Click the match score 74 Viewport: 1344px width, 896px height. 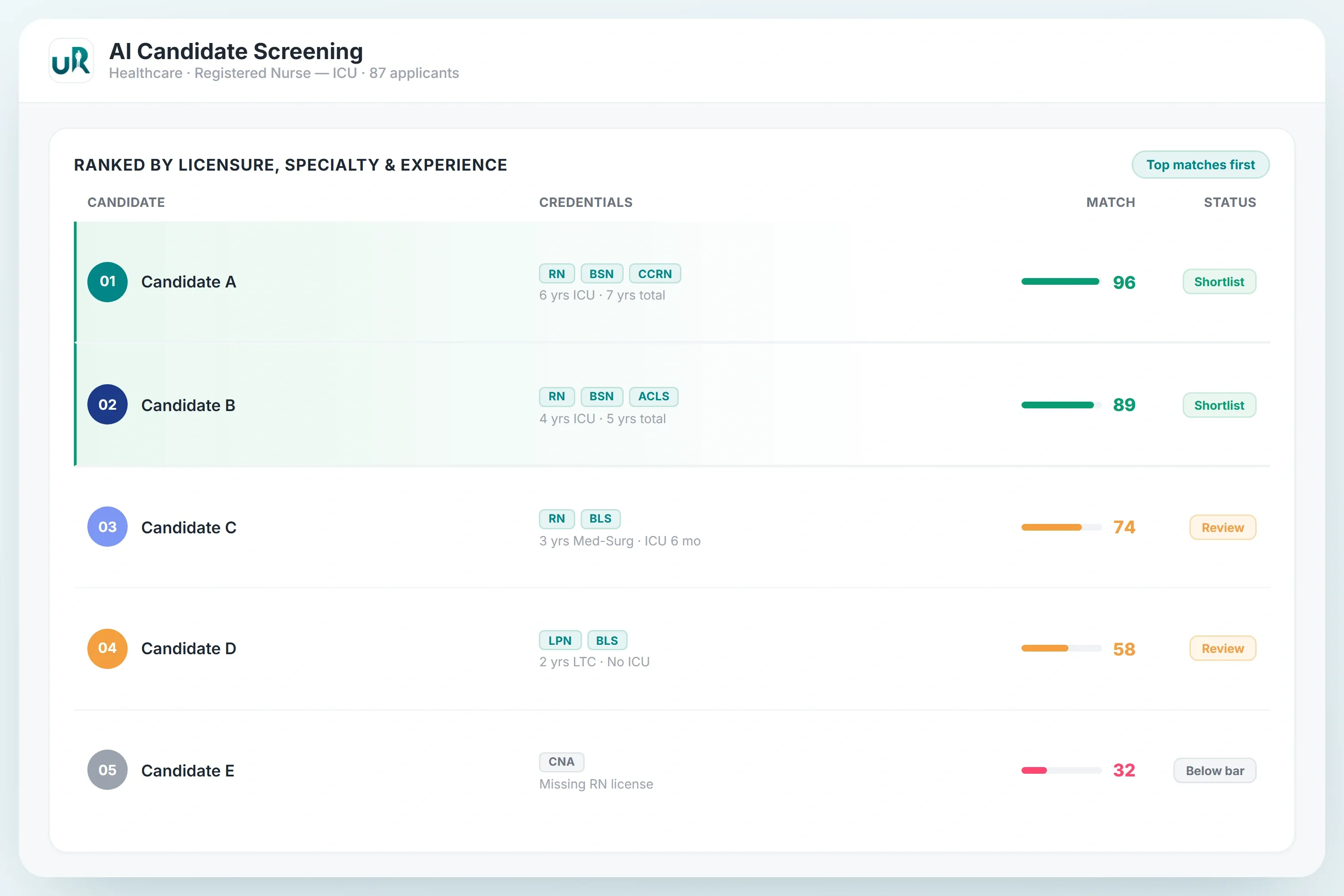(x=1124, y=527)
